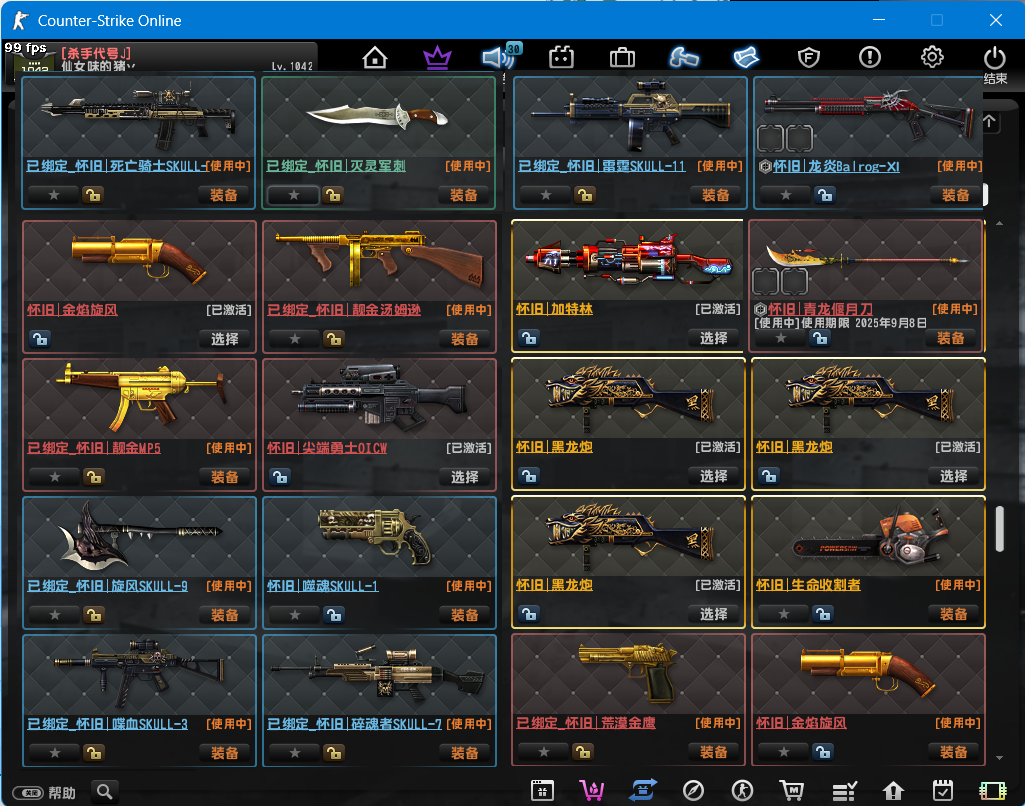
Task: Click the gold lock on 荒漠金鹰 card
Action: pos(582,752)
